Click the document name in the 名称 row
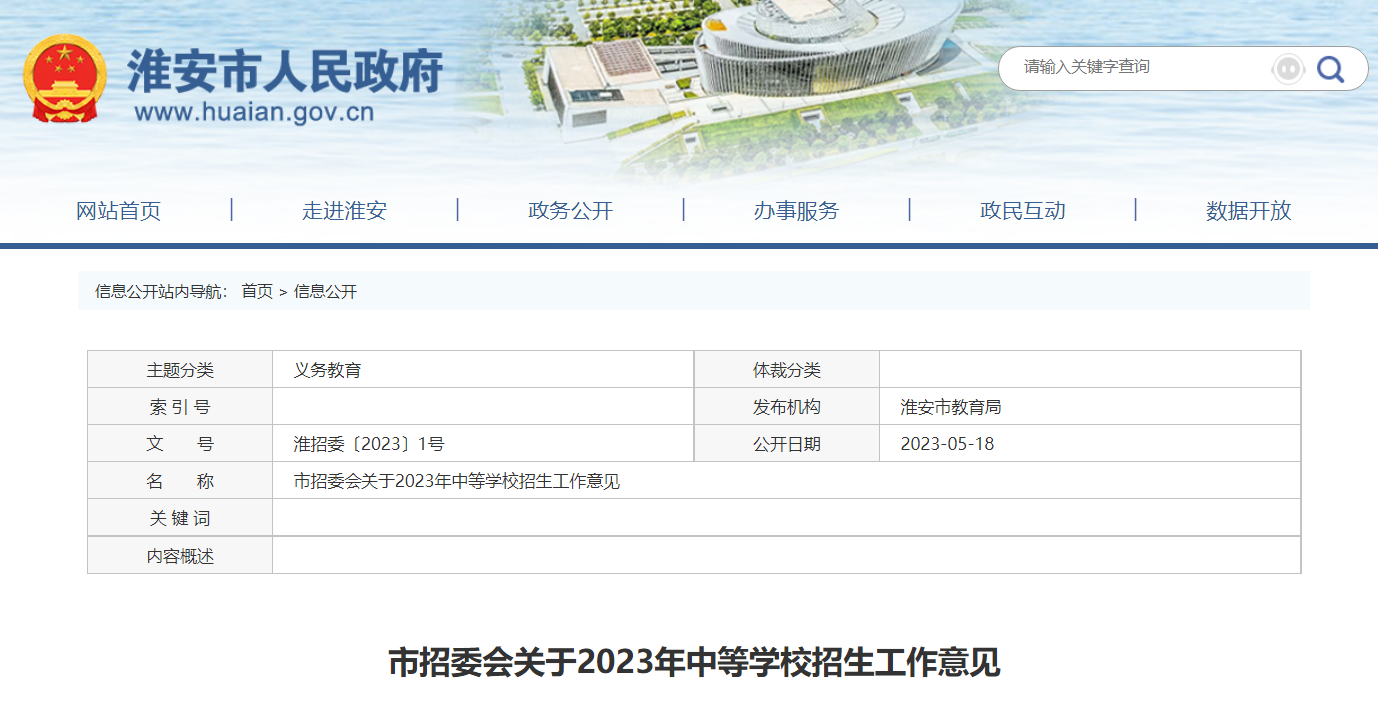This screenshot has height=704, width=1378. (456, 481)
